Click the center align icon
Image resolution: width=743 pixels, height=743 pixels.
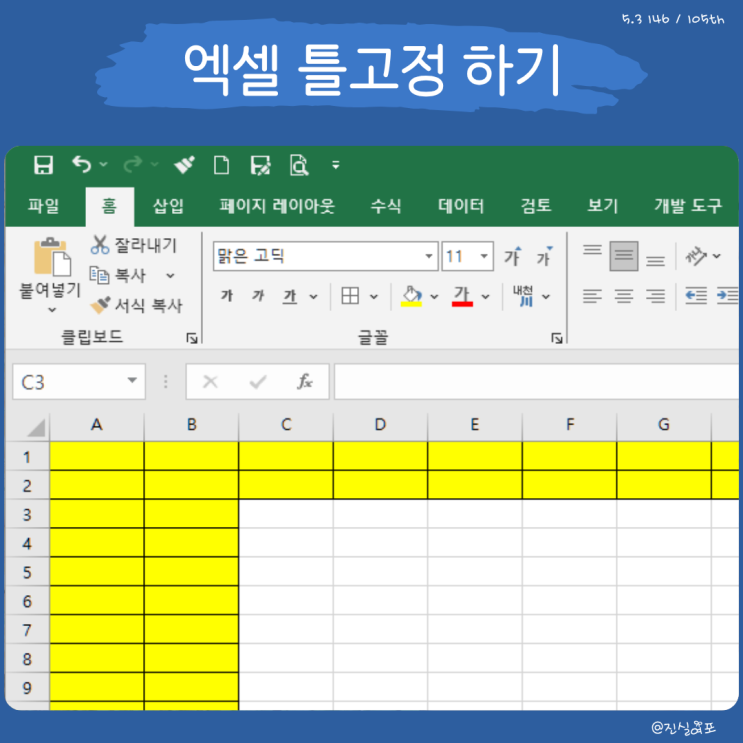pyautogui.click(x=624, y=296)
